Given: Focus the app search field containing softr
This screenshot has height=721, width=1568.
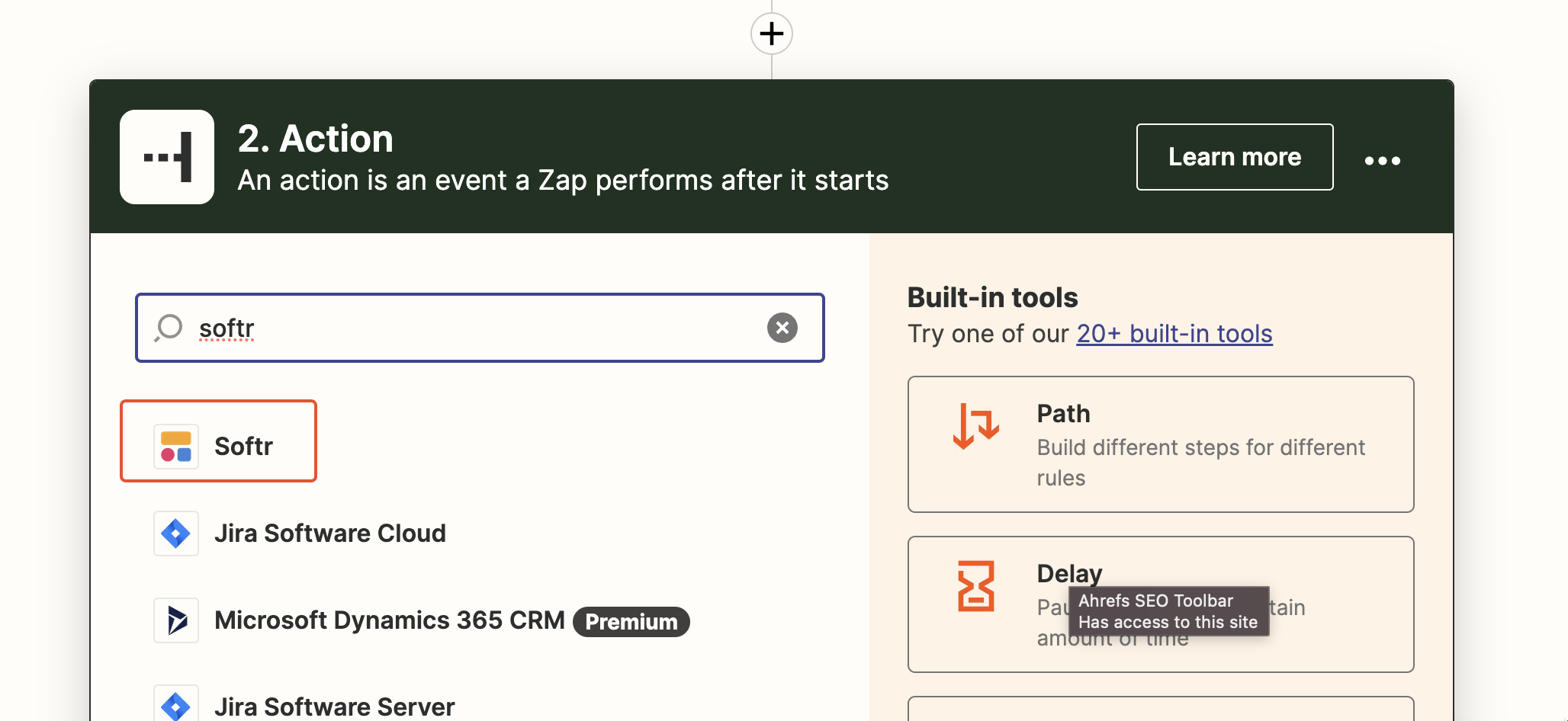Looking at the screenshot, I should pos(480,328).
